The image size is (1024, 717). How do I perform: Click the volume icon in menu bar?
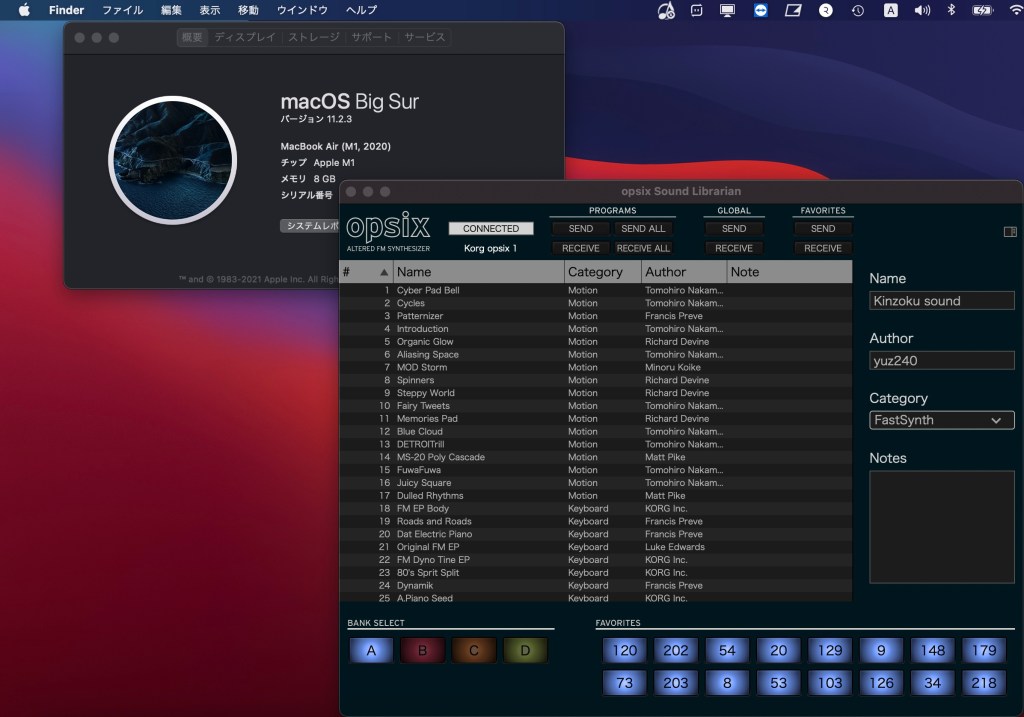tap(922, 10)
